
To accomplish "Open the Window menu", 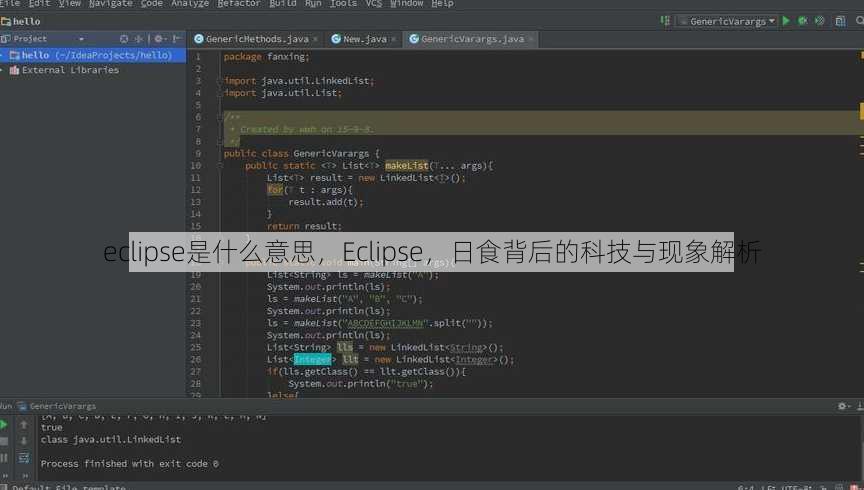I will [x=407, y=4].
